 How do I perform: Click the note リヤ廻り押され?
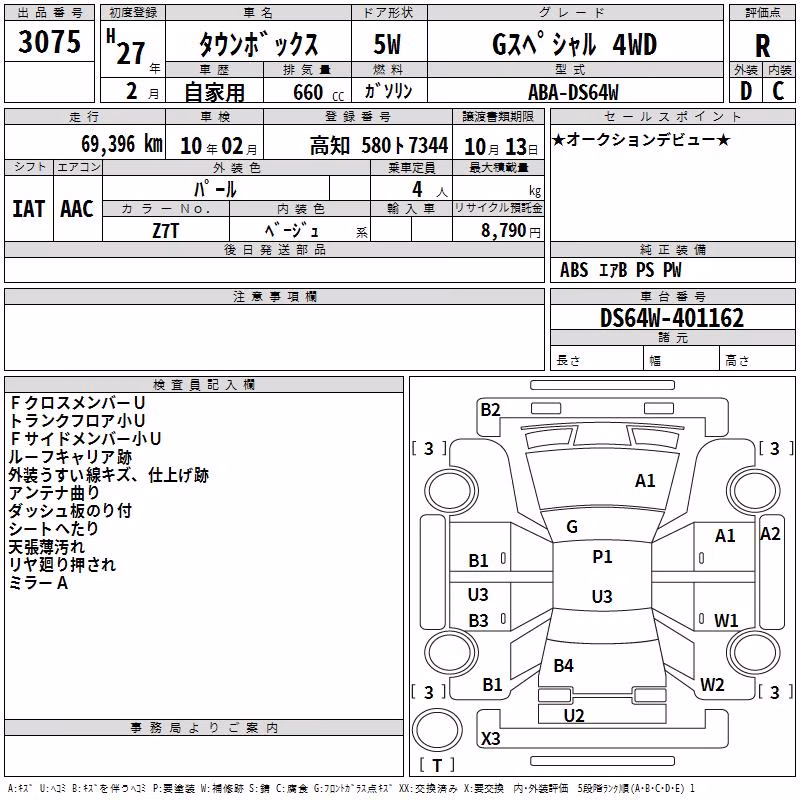(x=62, y=564)
